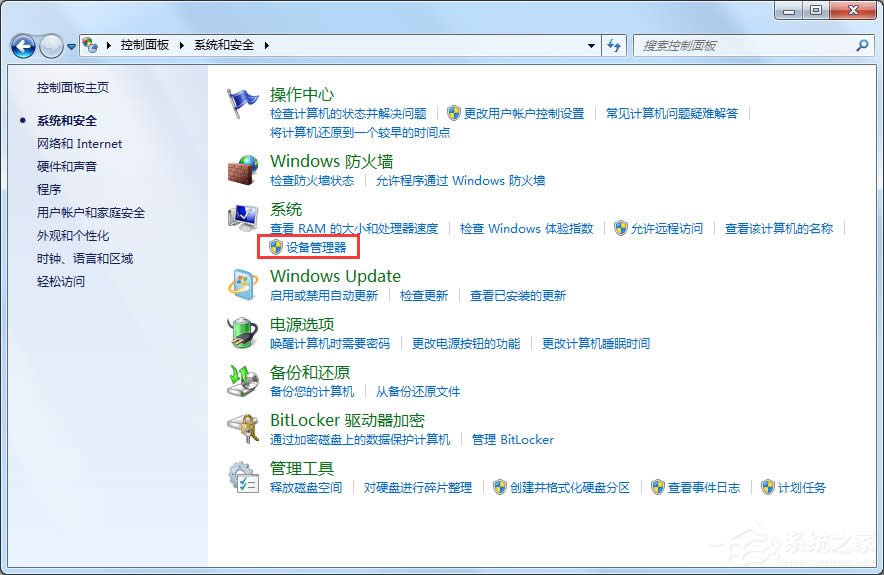
Task: Click 创建并格式化硬盘分区
Action: point(569,488)
